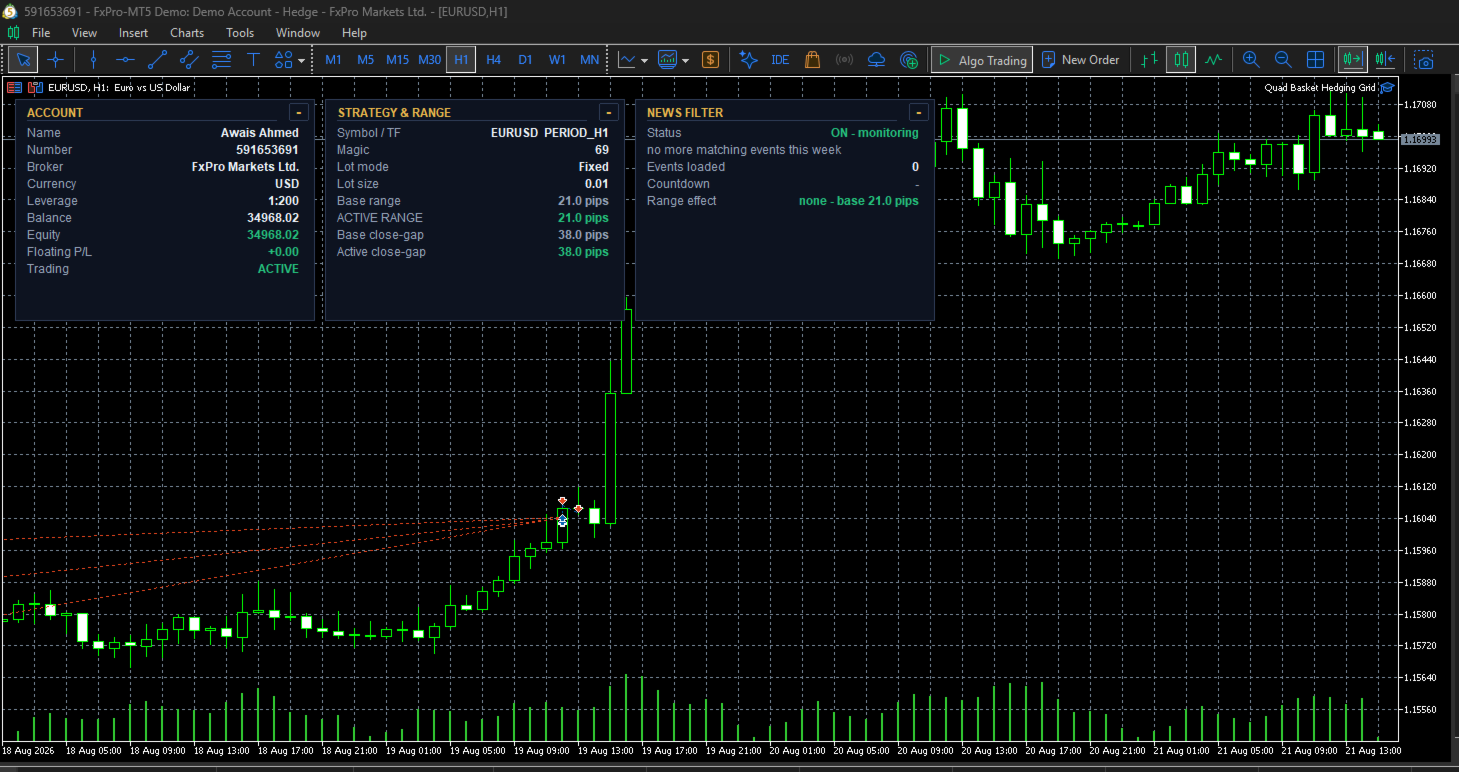Click the Balance value 34968.02
The height and width of the screenshot is (772, 1459).
coord(273,218)
